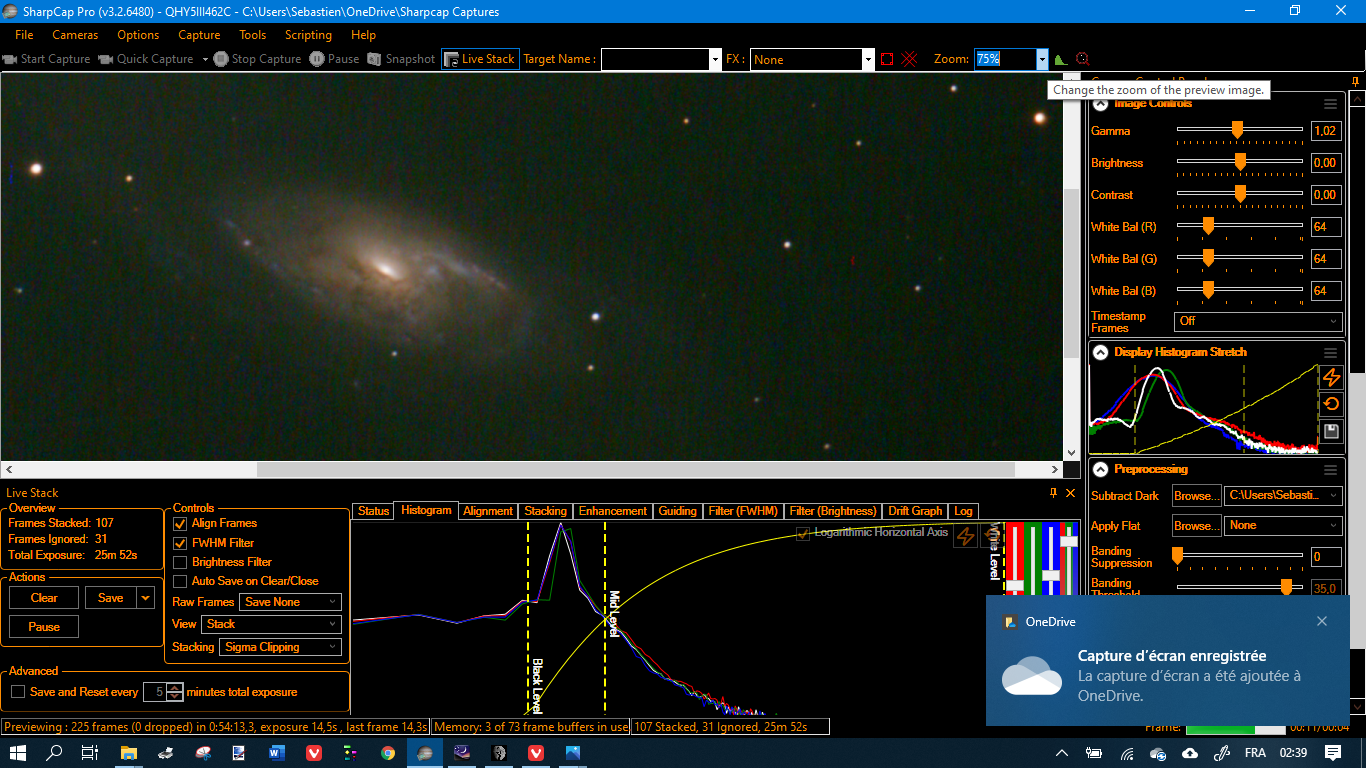Screen dimensions: 1366x768
Task: Click the Contrast value field
Action: (1326, 195)
